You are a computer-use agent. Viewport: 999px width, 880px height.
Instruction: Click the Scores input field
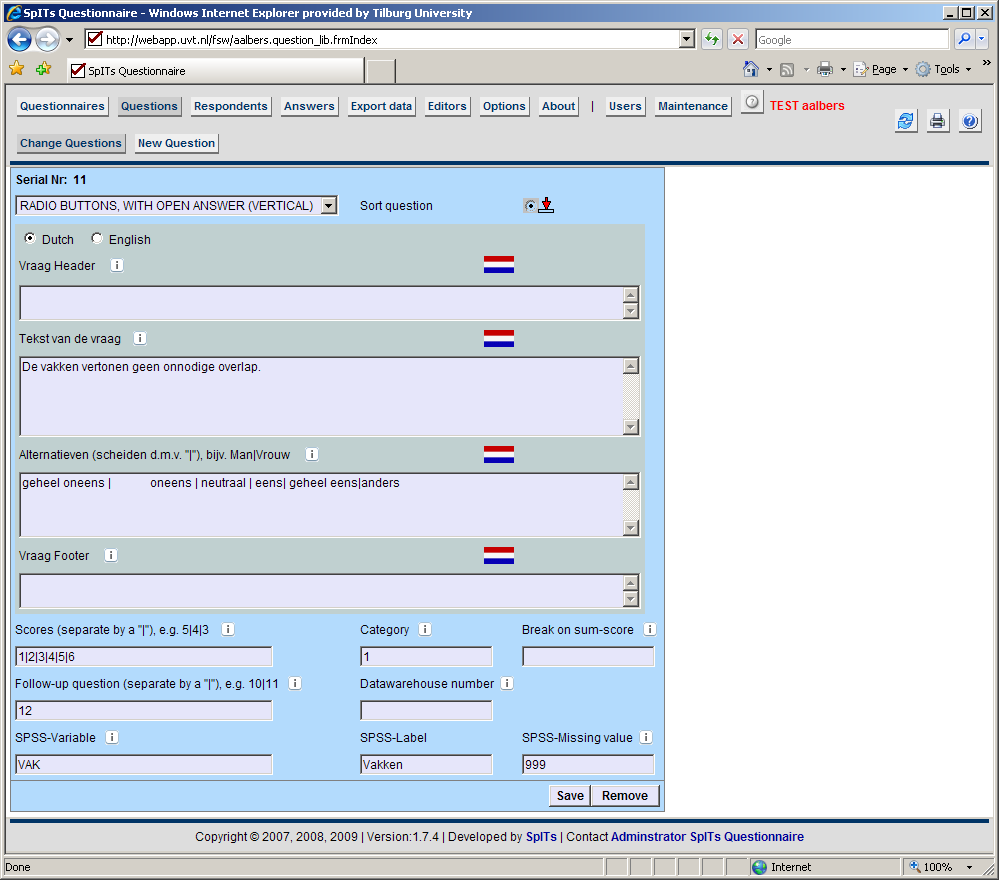click(143, 657)
